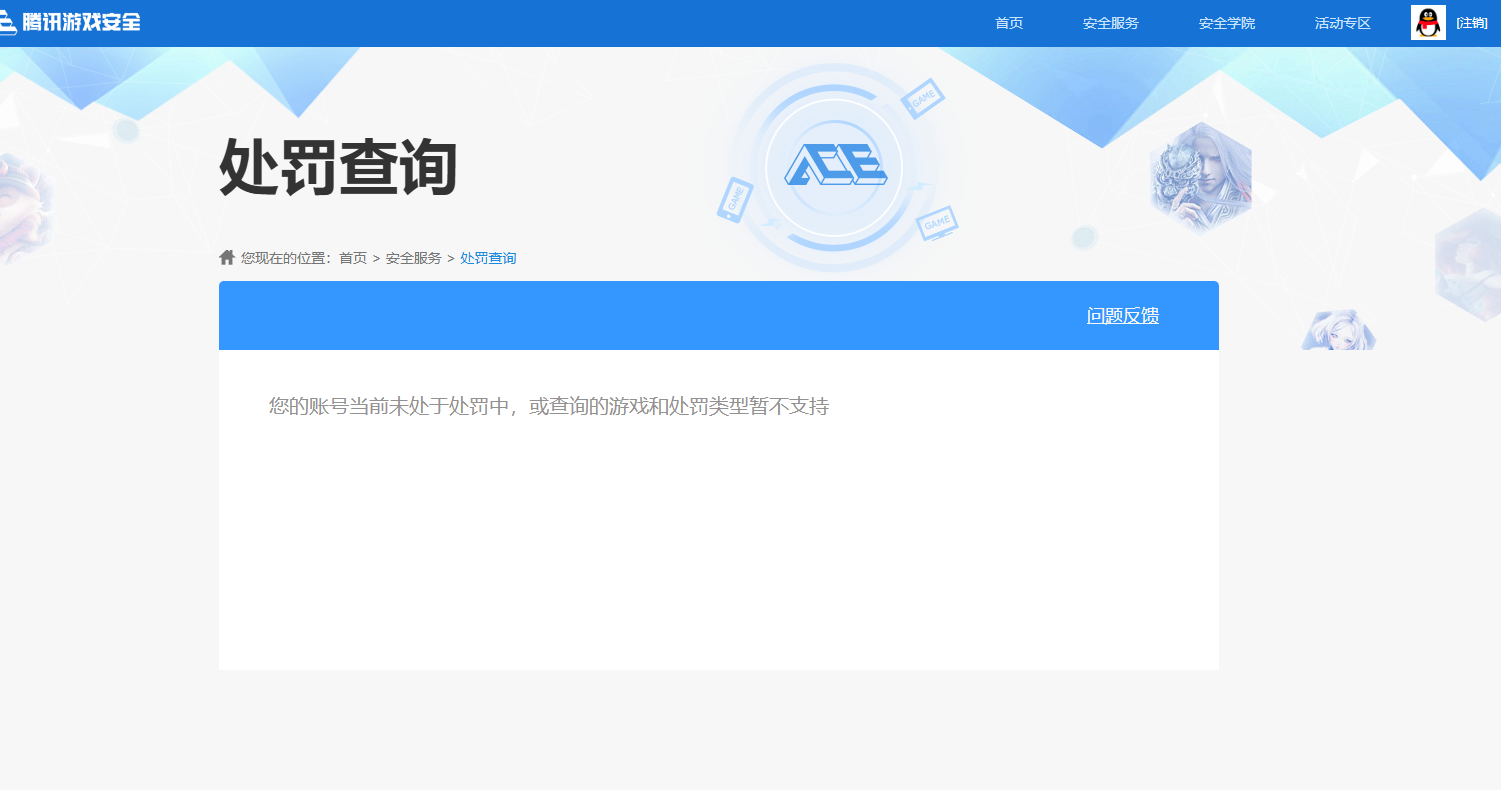Click the hexagonal game icon on right edge
This screenshot has width=1501, height=812.
[x=1466, y=262]
